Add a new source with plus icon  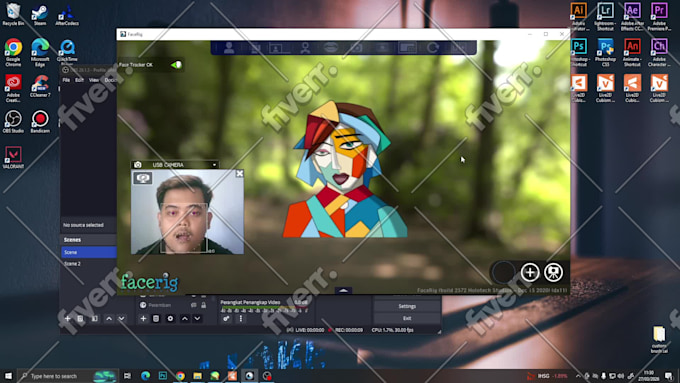[143, 319]
